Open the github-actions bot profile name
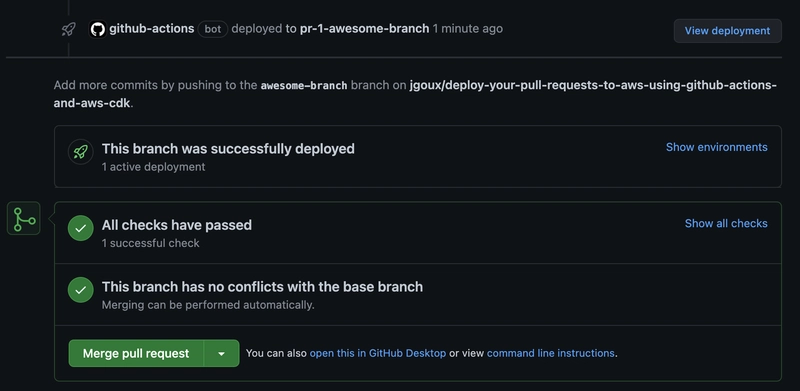 coord(152,29)
